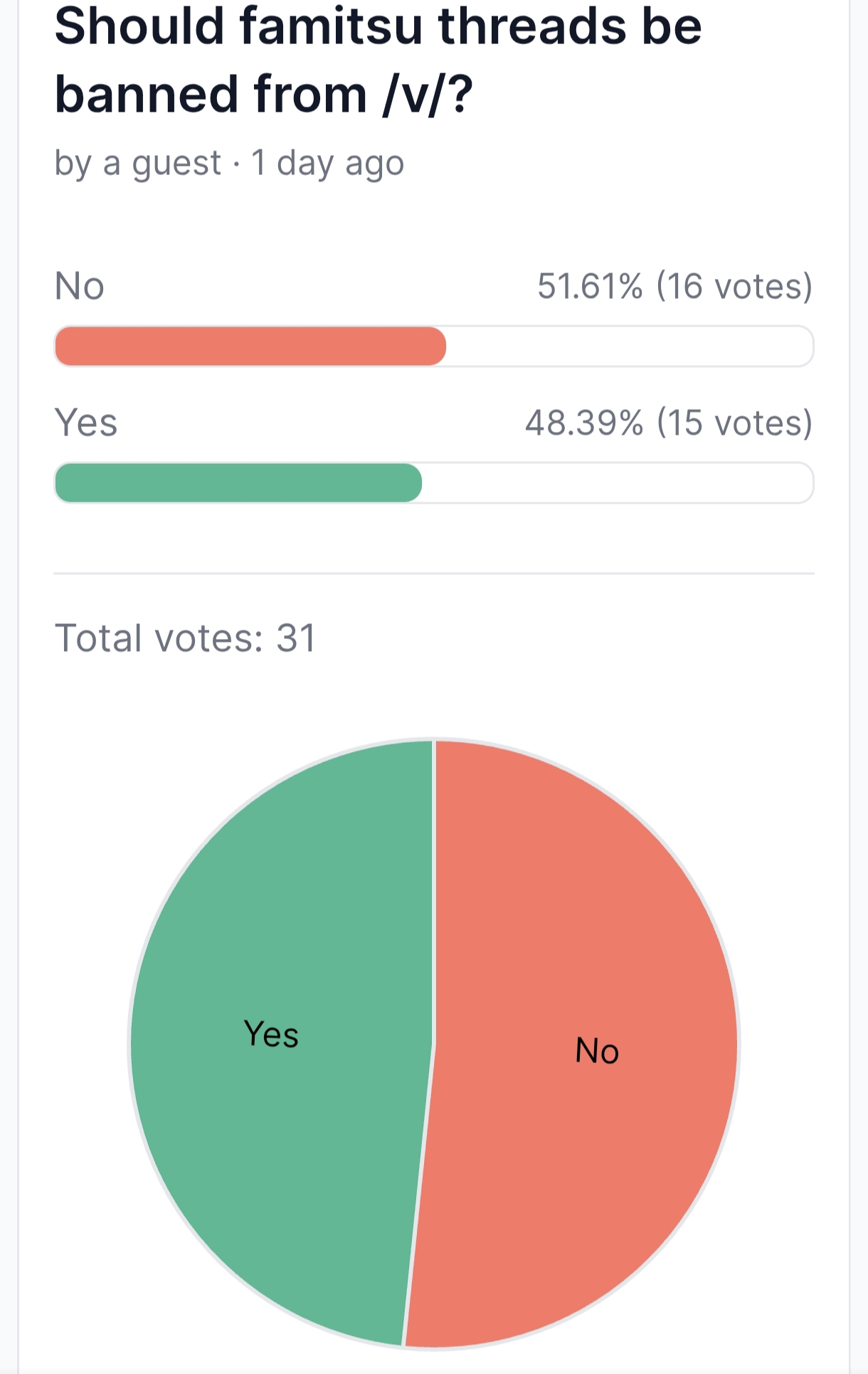Click the '1 day ago' timestamp

click(x=327, y=164)
